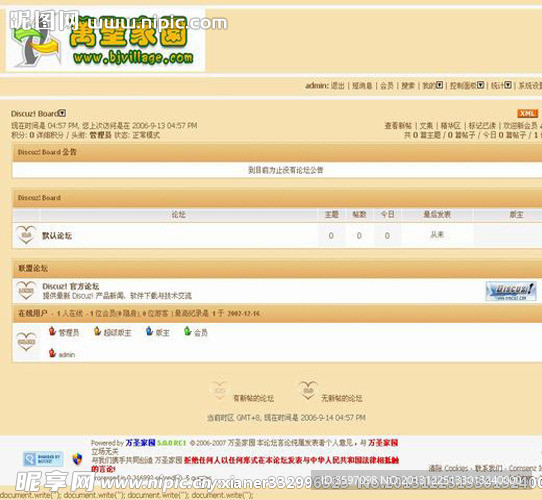
Task: Click the heart icon beside Discuz! 官方论坛
Action: pos(26,290)
